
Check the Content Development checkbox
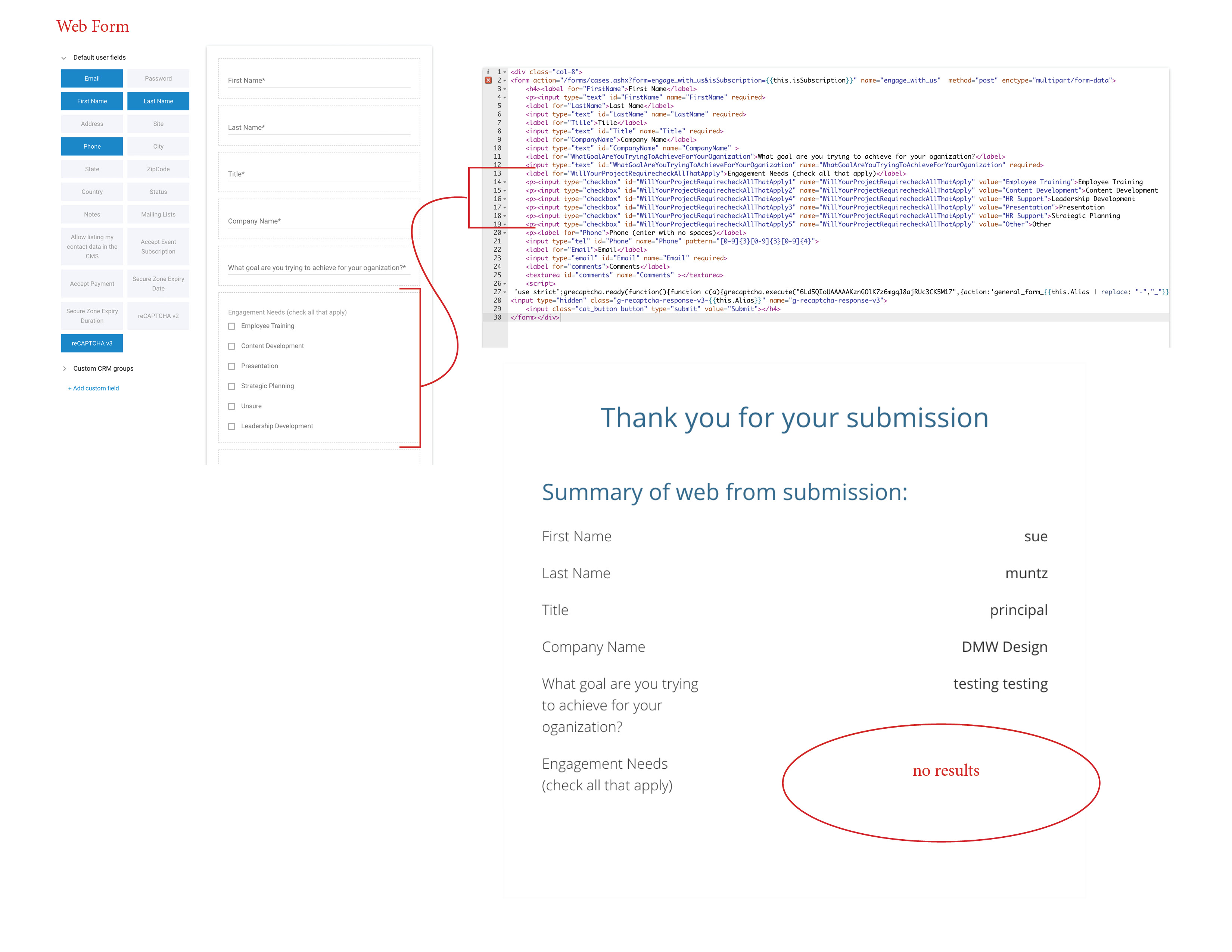point(231,346)
